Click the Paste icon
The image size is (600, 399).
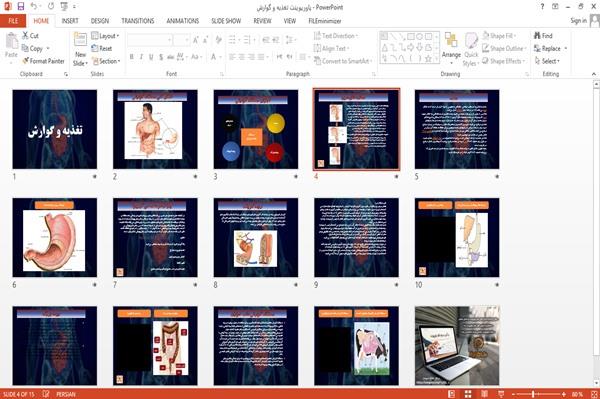click(x=11, y=41)
